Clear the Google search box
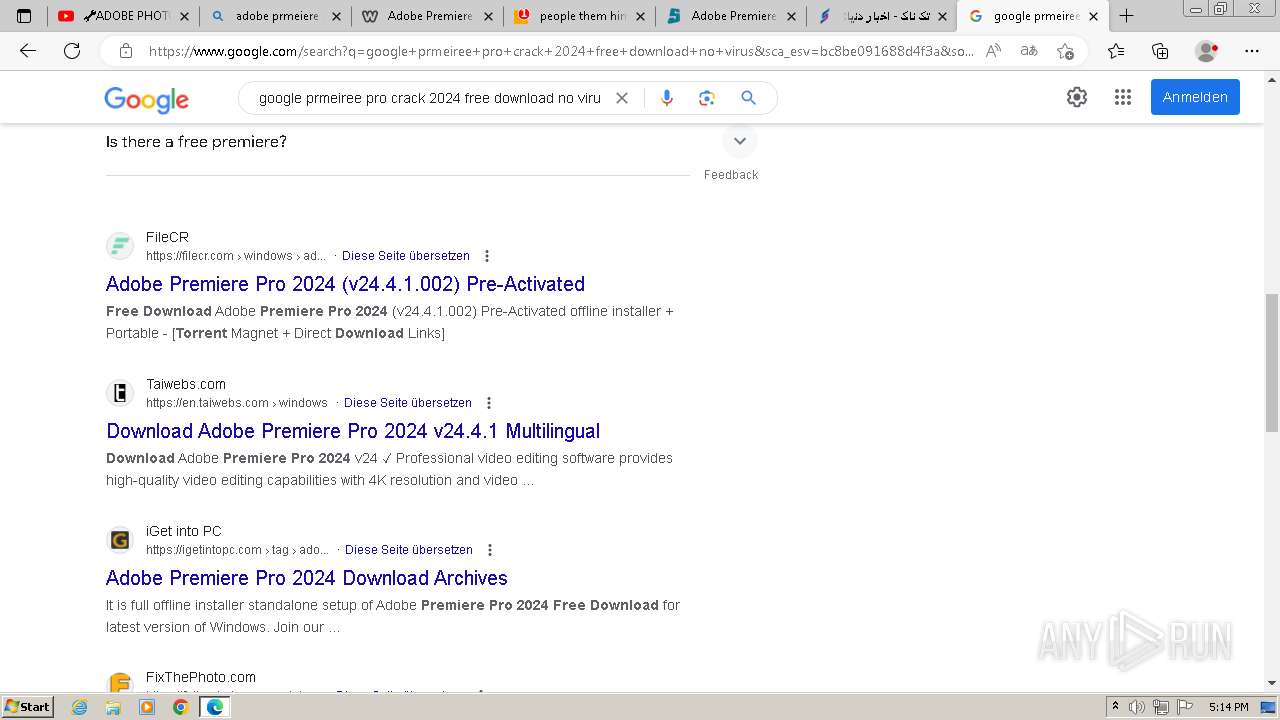 click(621, 98)
